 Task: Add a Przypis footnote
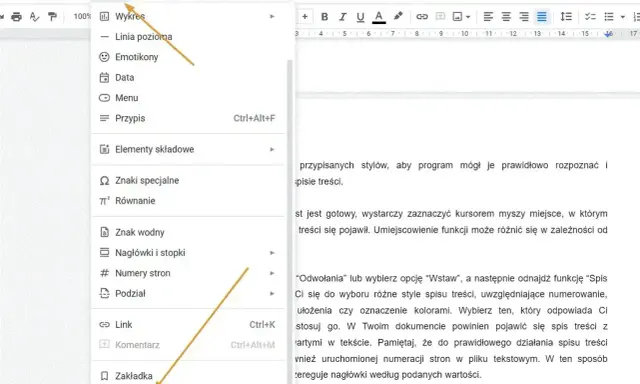click(188, 118)
